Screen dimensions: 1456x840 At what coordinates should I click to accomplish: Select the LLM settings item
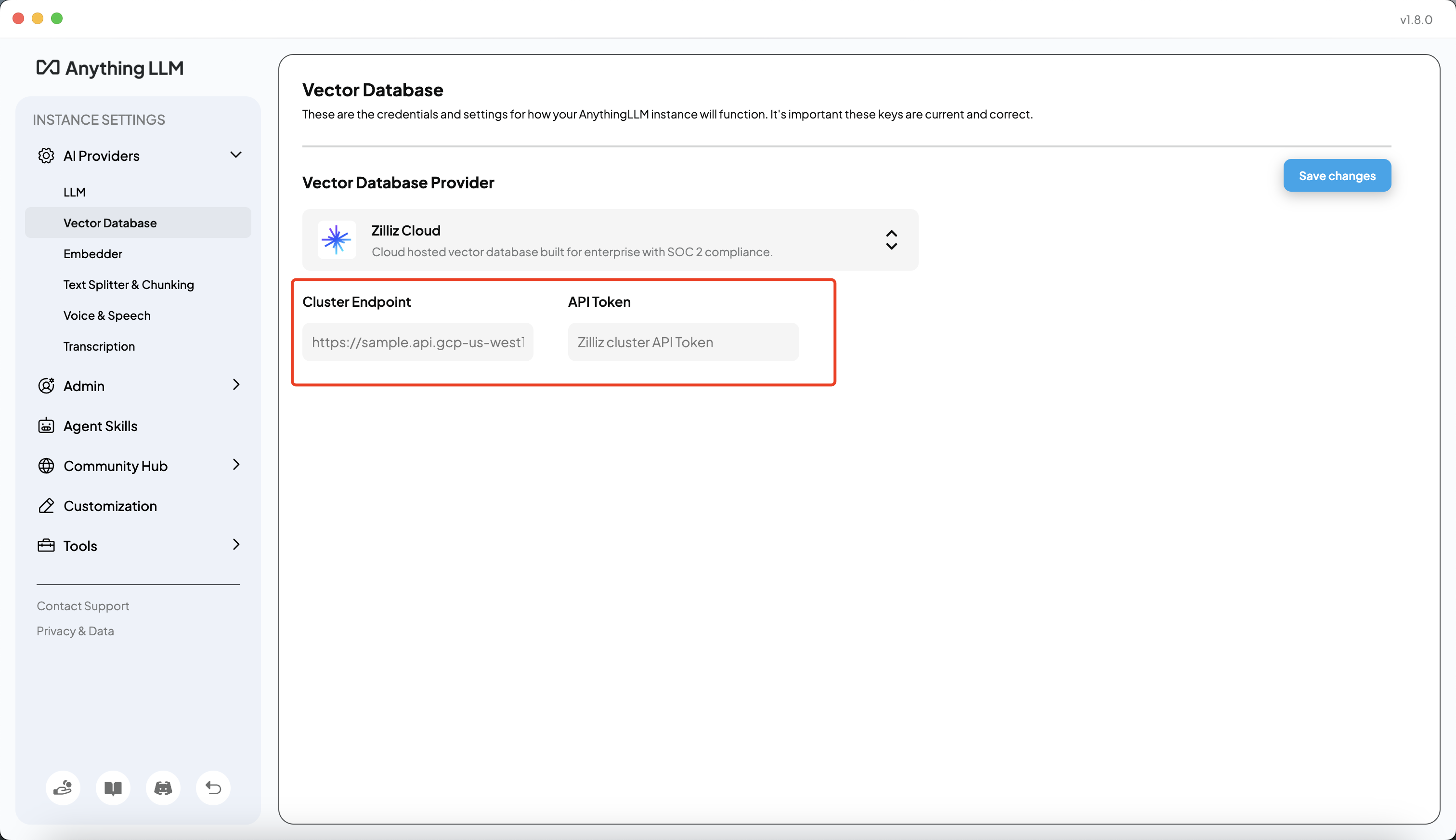(x=74, y=192)
